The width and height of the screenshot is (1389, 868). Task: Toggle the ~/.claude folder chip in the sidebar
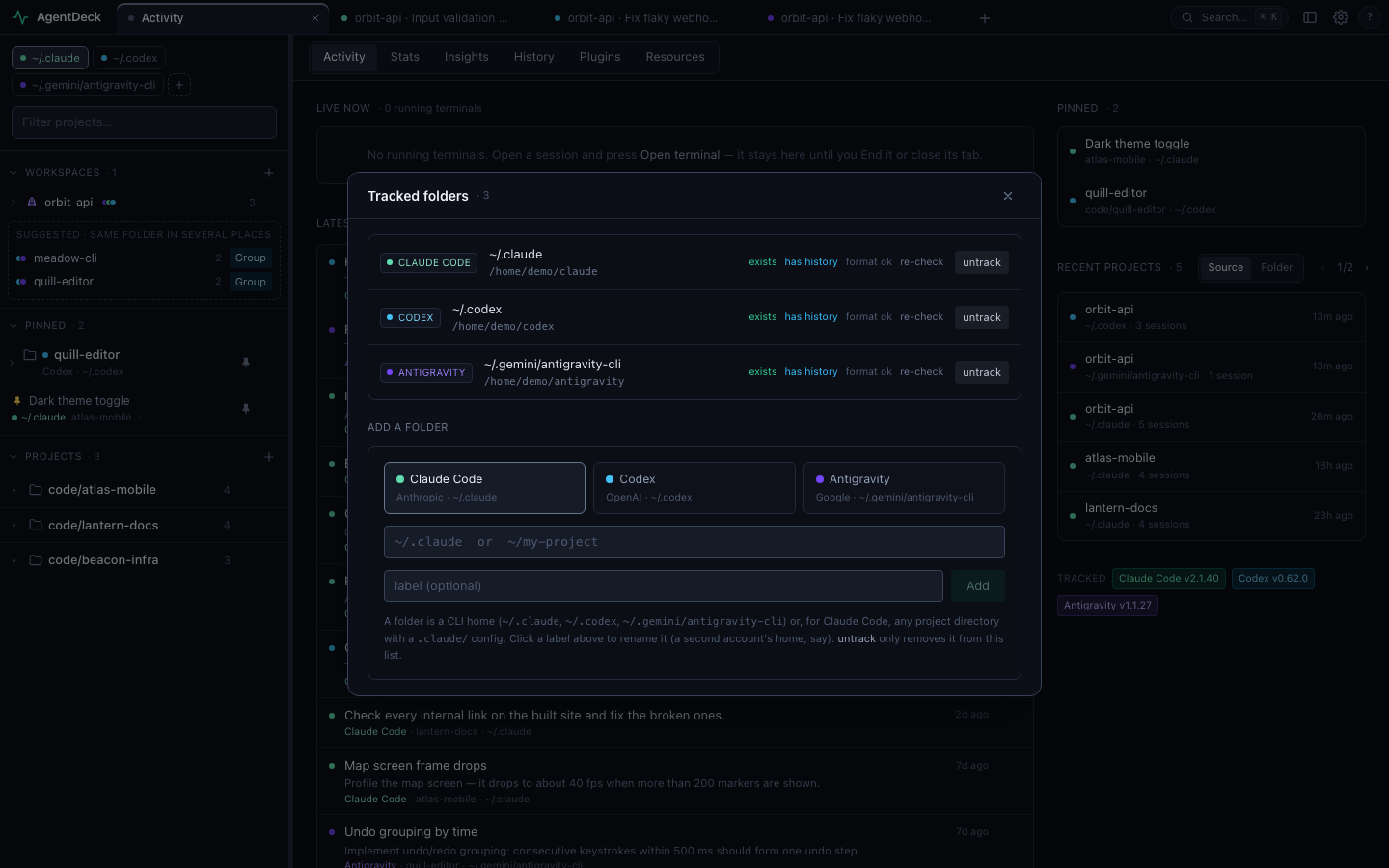pos(50,58)
